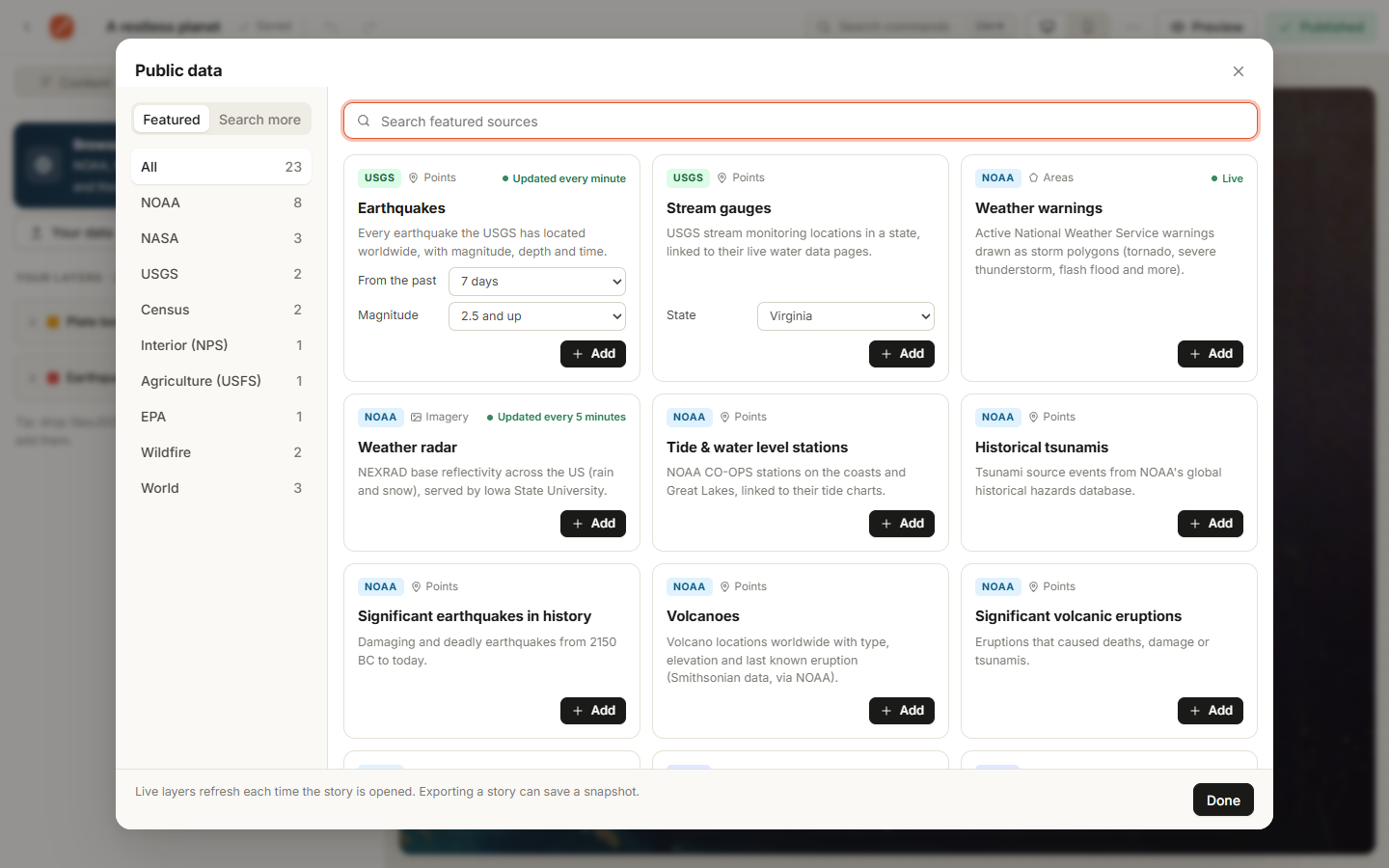Viewport: 1389px width, 868px height.
Task: Focus the Search featured sources field
Action: 801,122
